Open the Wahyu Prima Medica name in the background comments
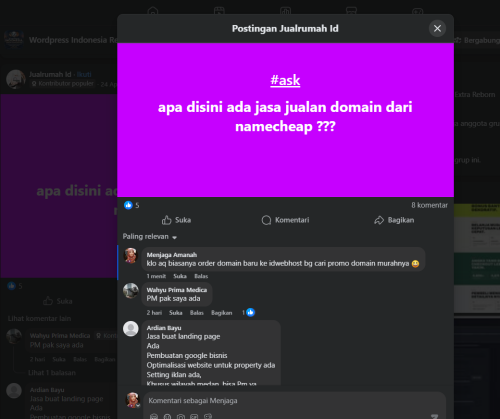 [60, 336]
